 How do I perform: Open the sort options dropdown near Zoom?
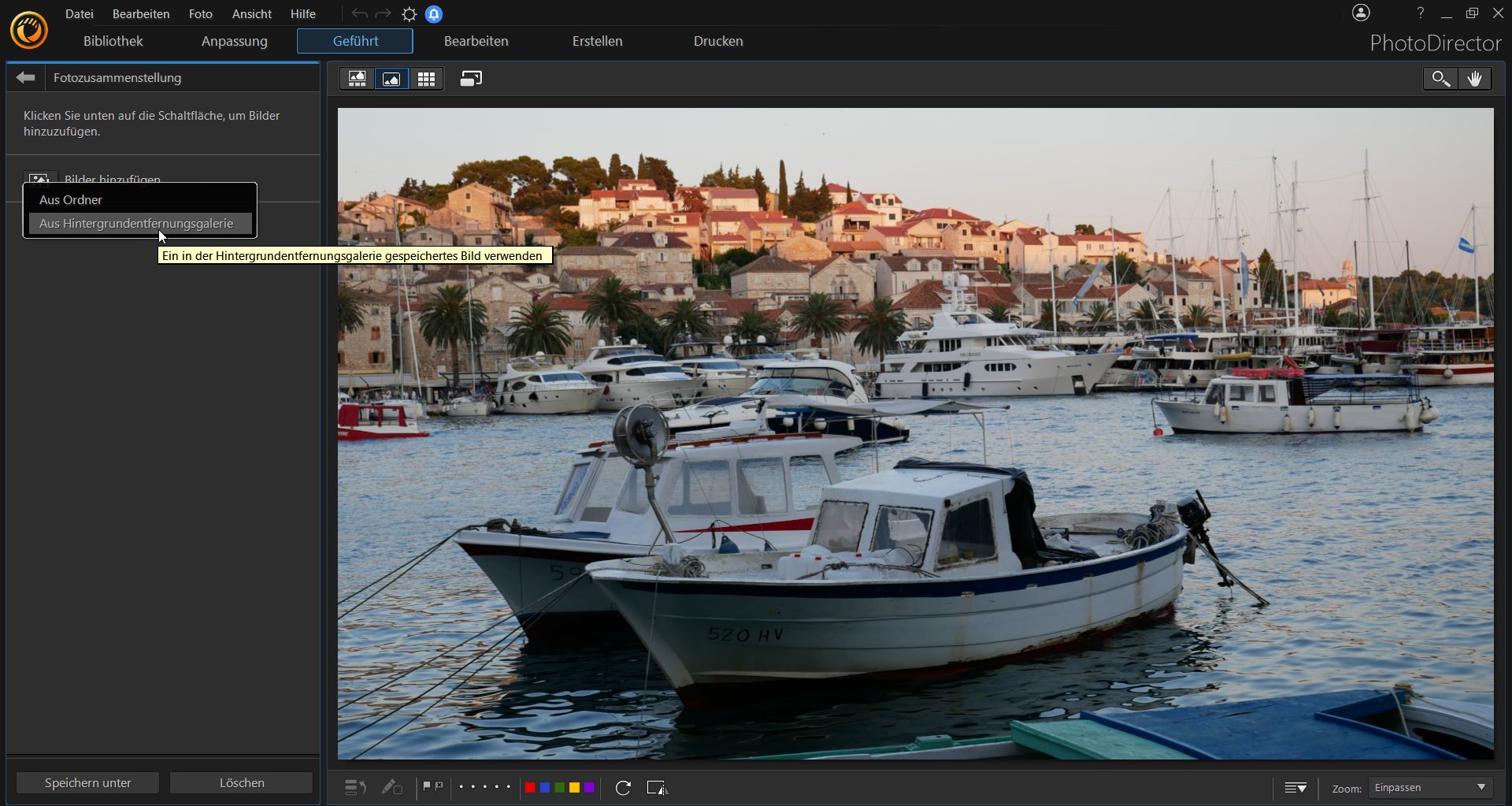(x=1295, y=788)
